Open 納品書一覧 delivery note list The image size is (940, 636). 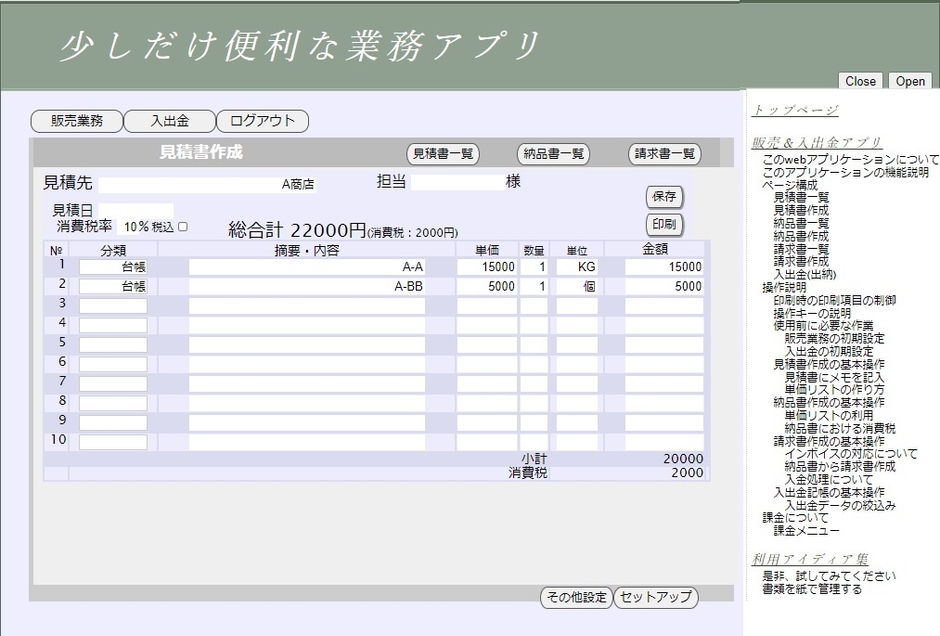(x=553, y=154)
